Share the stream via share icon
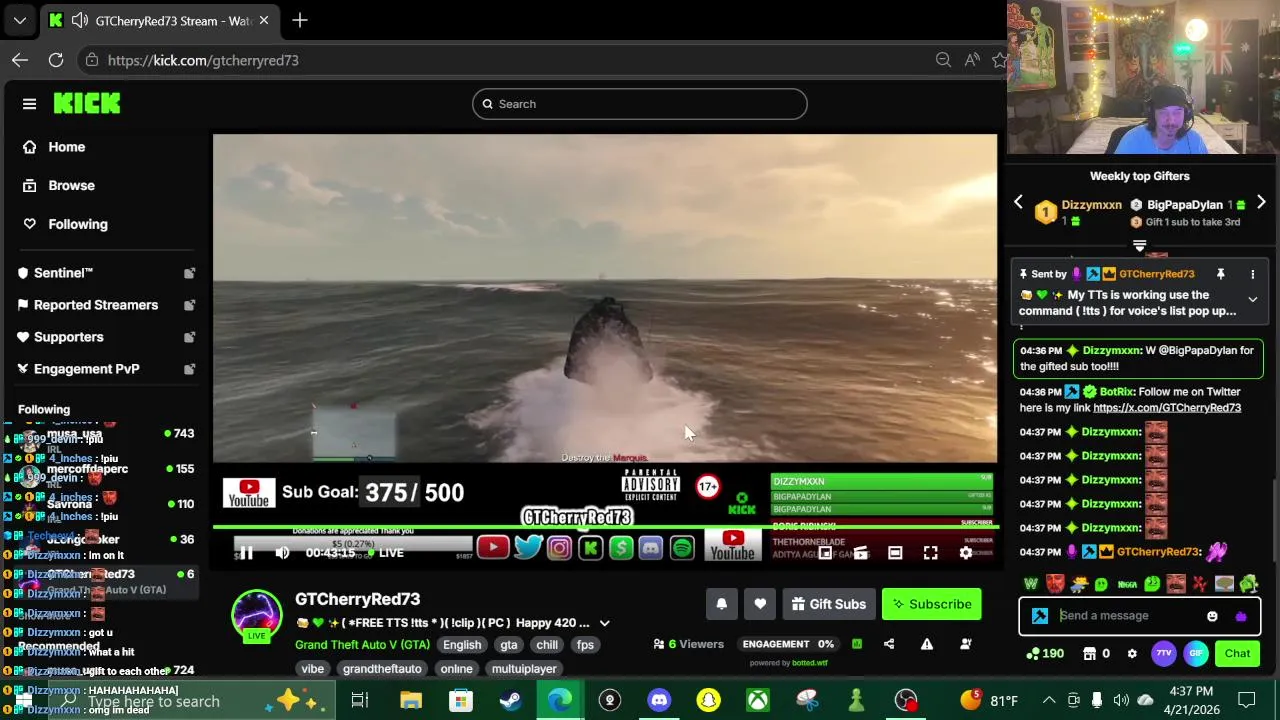1280x720 pixels. tap(889, 644)
